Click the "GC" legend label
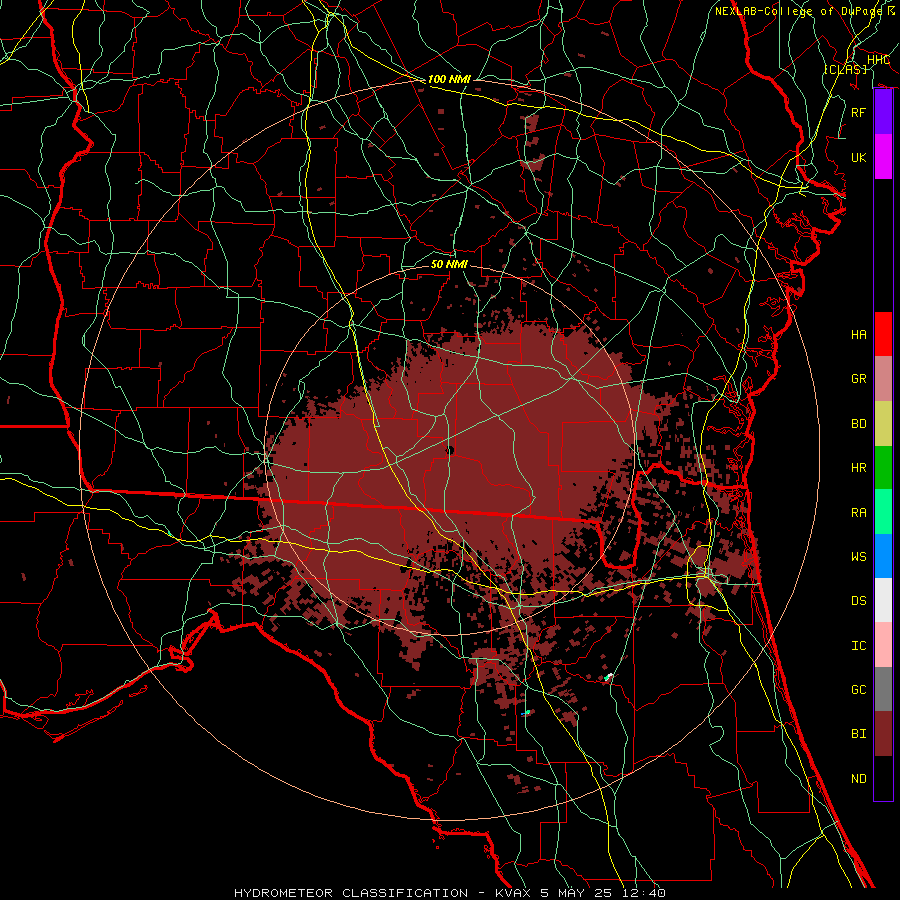900x900 pixels. [x=859, y=689]
